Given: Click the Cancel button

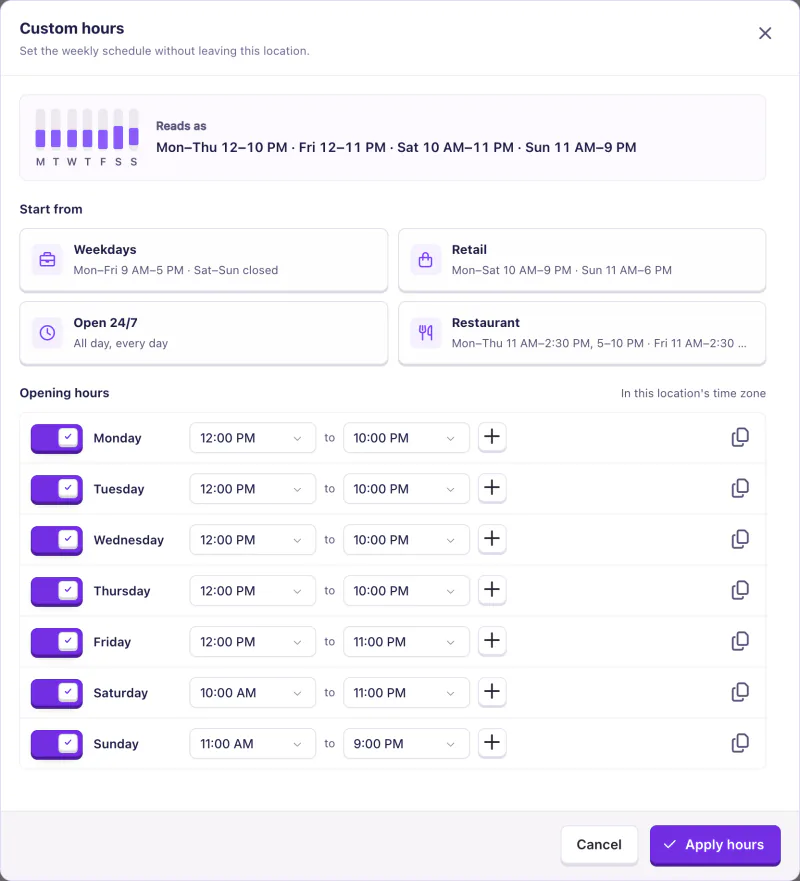Looking at the screenshot, I should [599, 845].
